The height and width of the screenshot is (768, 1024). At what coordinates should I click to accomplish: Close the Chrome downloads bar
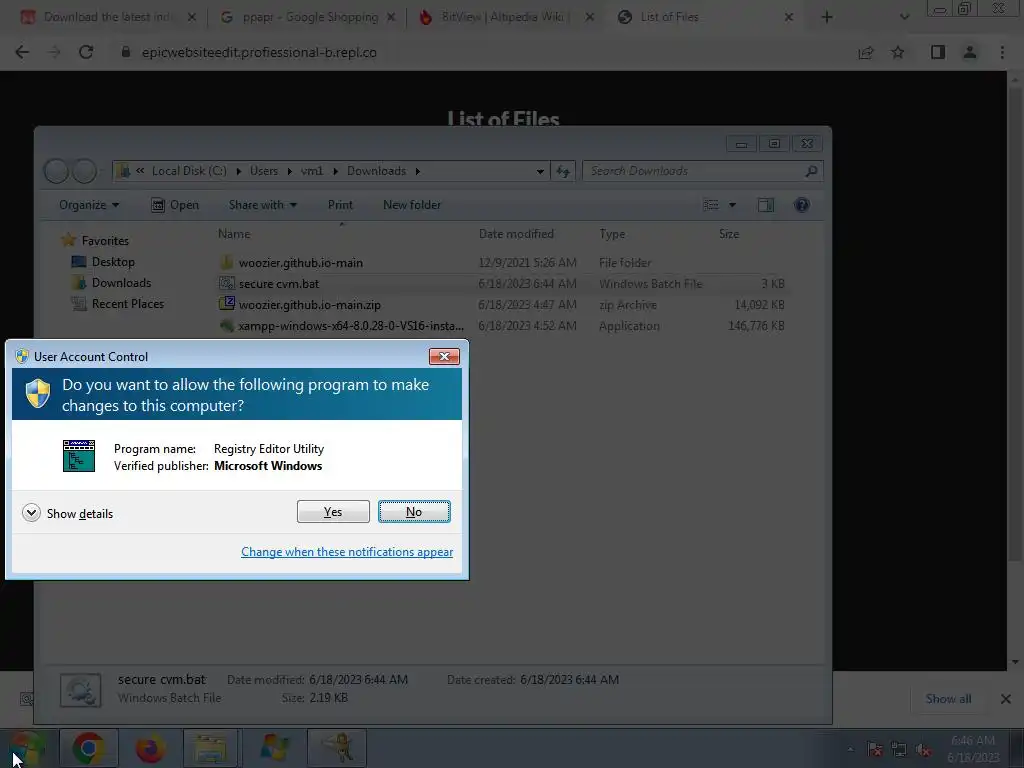coord(1006,699)
